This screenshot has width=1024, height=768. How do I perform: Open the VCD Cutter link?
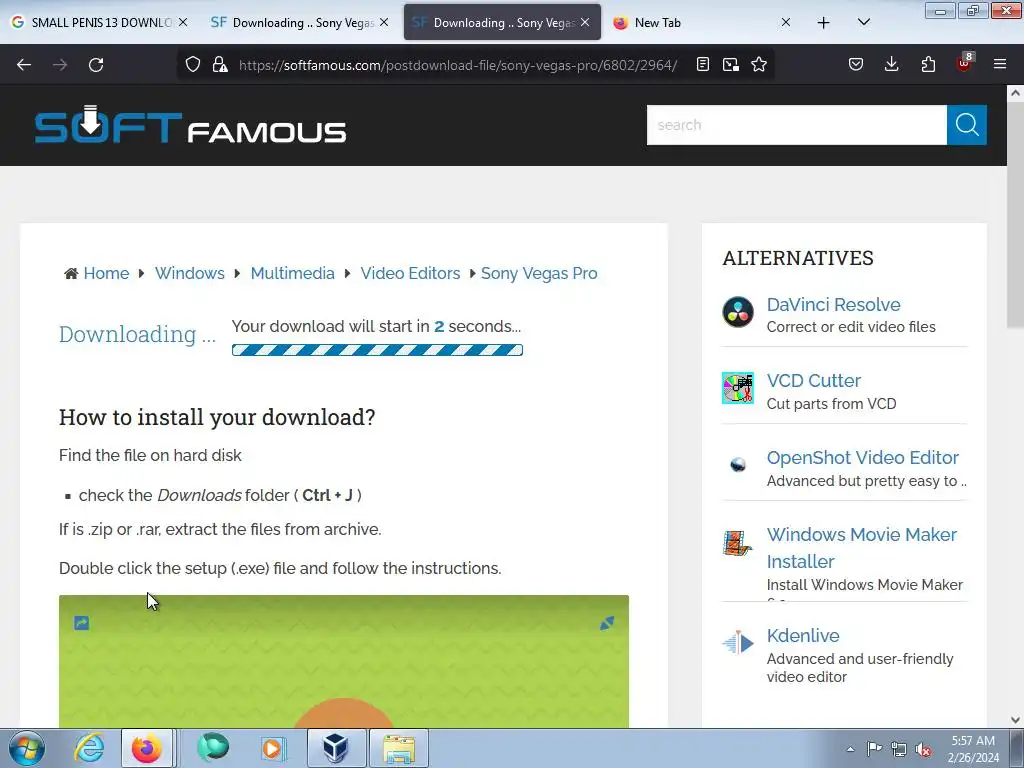pyautogui.click(x=813, y=381)
